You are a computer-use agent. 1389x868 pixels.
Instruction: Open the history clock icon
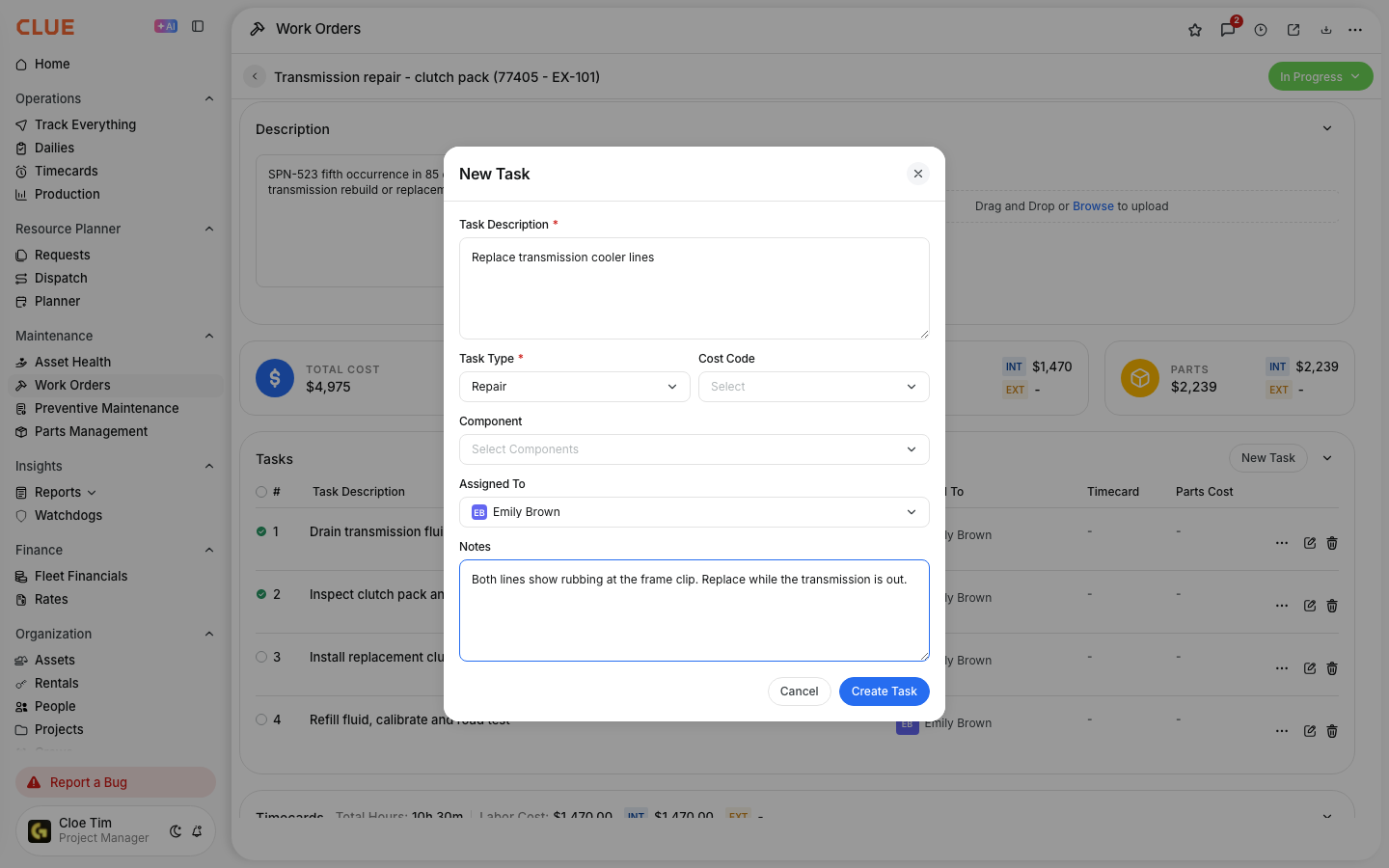pos(1261,30)
